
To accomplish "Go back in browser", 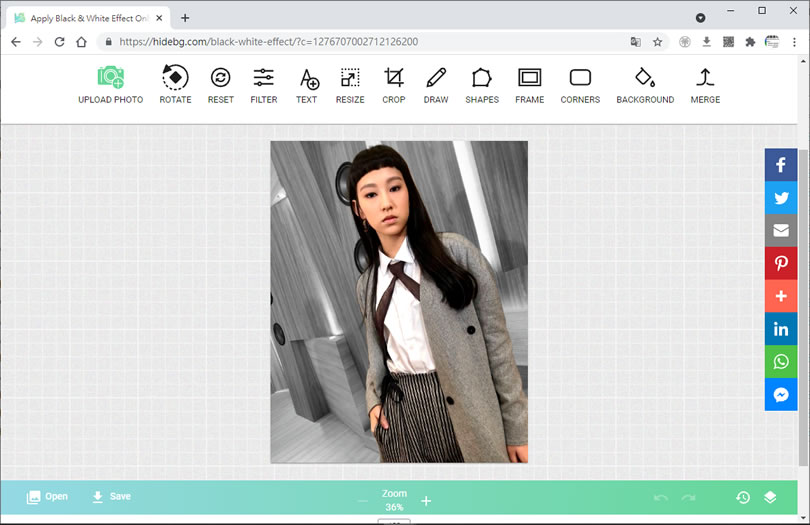I will coord(16,42).
